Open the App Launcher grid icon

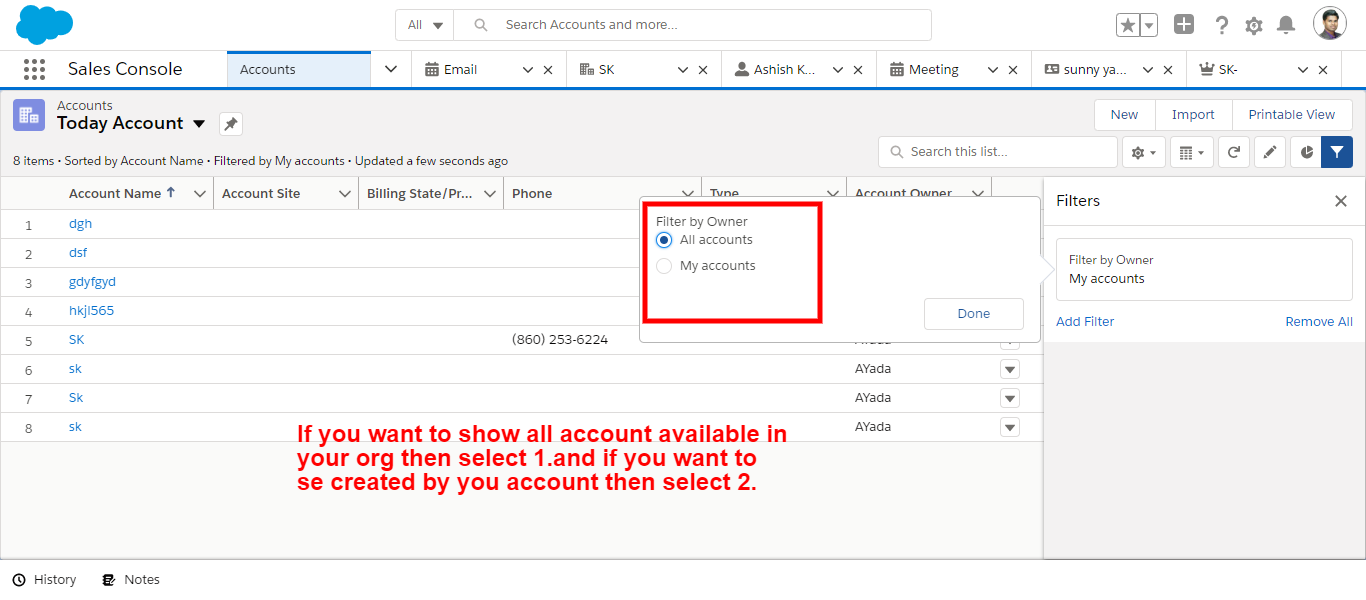tap(34, 69)
